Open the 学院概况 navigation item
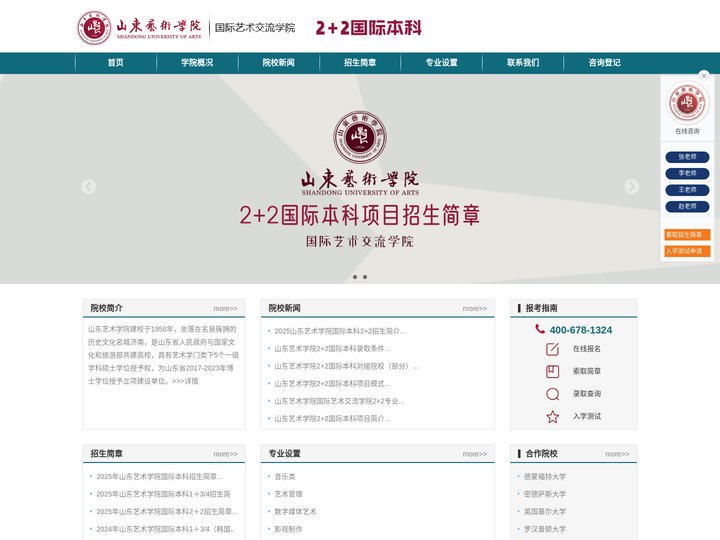Viewport: 720px width, 540px height. tap(197, 63)
